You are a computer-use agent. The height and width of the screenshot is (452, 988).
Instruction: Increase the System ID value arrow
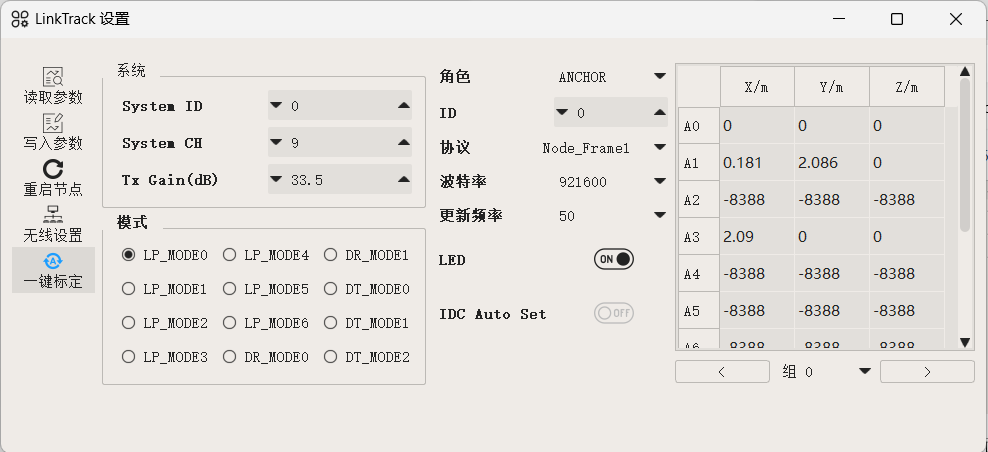403,105
